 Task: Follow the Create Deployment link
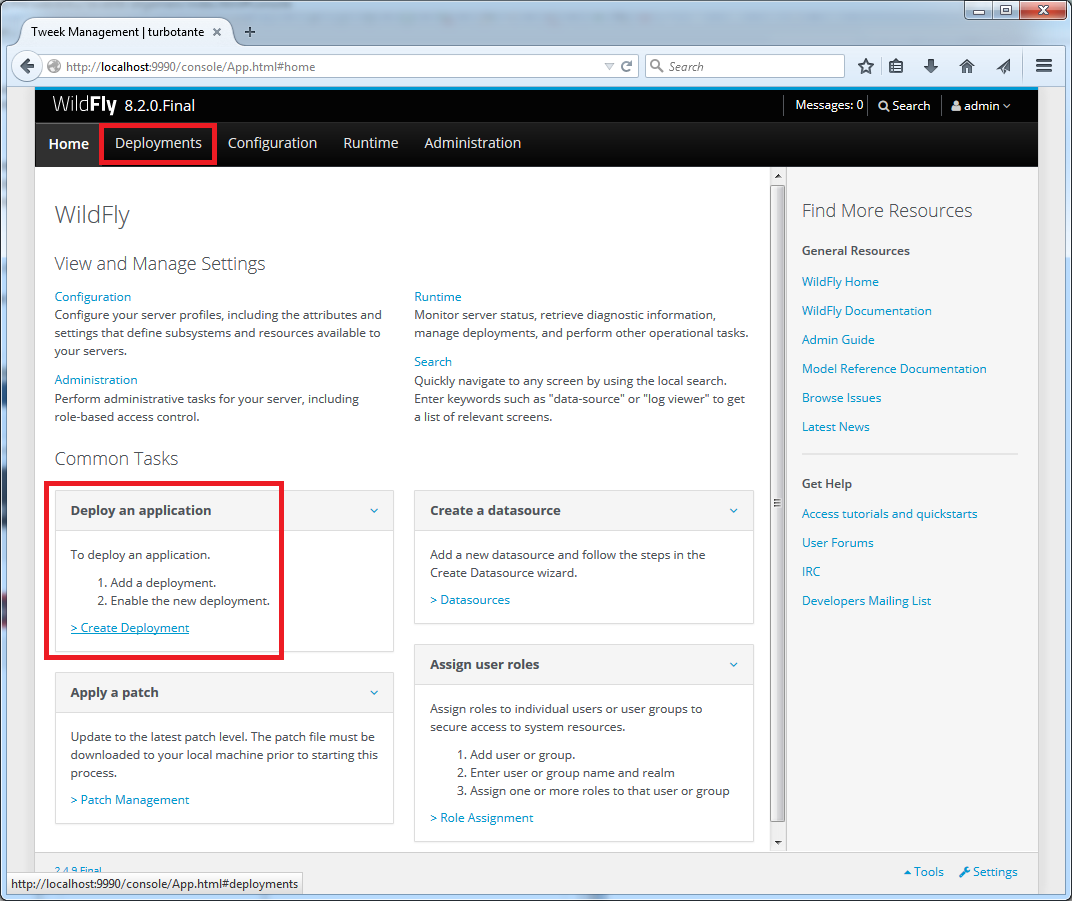coord(130,628)
